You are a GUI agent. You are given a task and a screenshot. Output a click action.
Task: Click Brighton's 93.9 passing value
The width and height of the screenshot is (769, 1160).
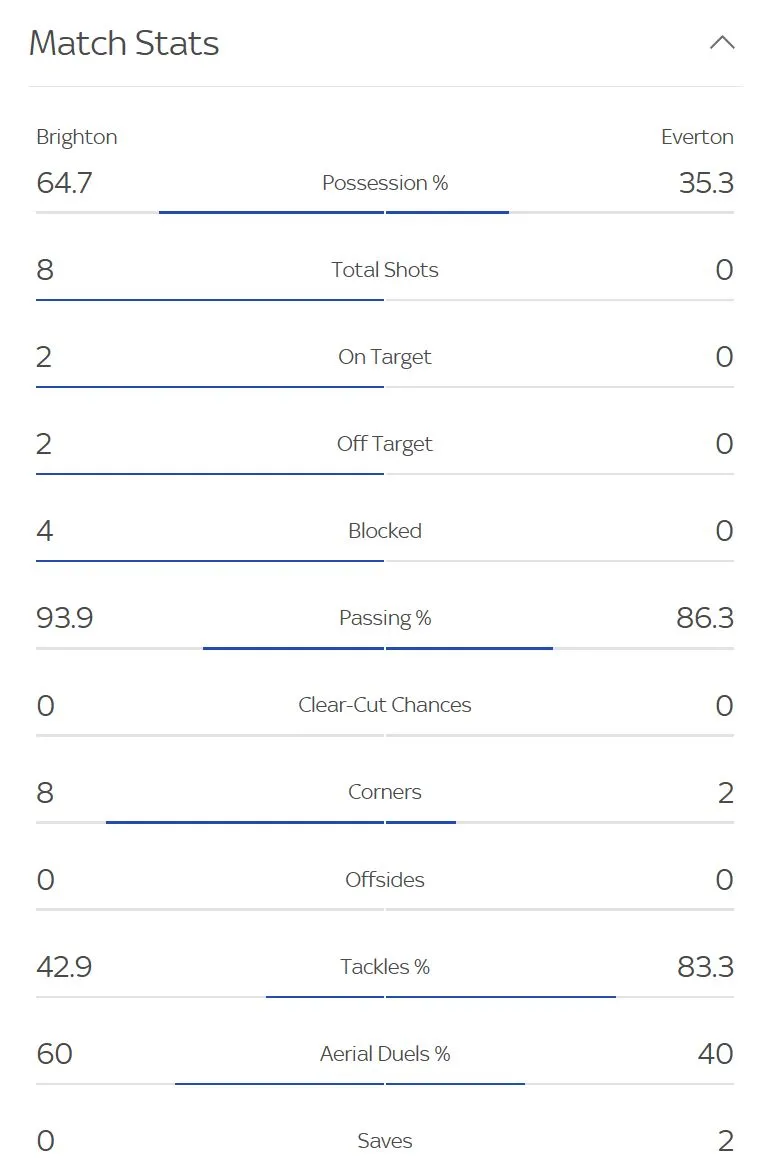pyautogui.click(x=65, y=618)
